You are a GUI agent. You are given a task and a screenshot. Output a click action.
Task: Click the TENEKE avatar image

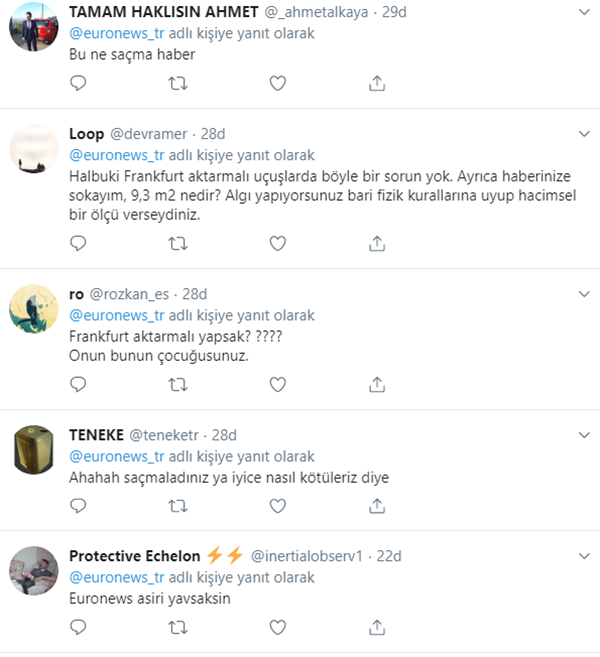34,451
